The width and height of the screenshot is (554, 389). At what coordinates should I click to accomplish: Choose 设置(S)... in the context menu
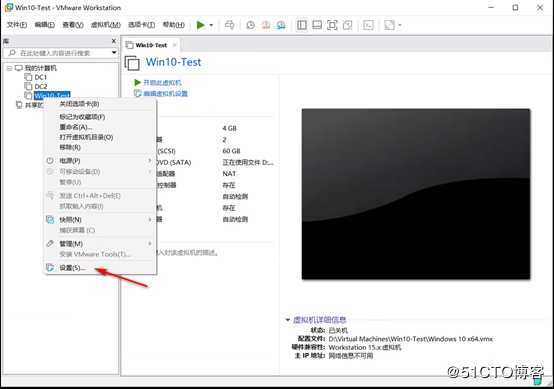click(100, 268)
